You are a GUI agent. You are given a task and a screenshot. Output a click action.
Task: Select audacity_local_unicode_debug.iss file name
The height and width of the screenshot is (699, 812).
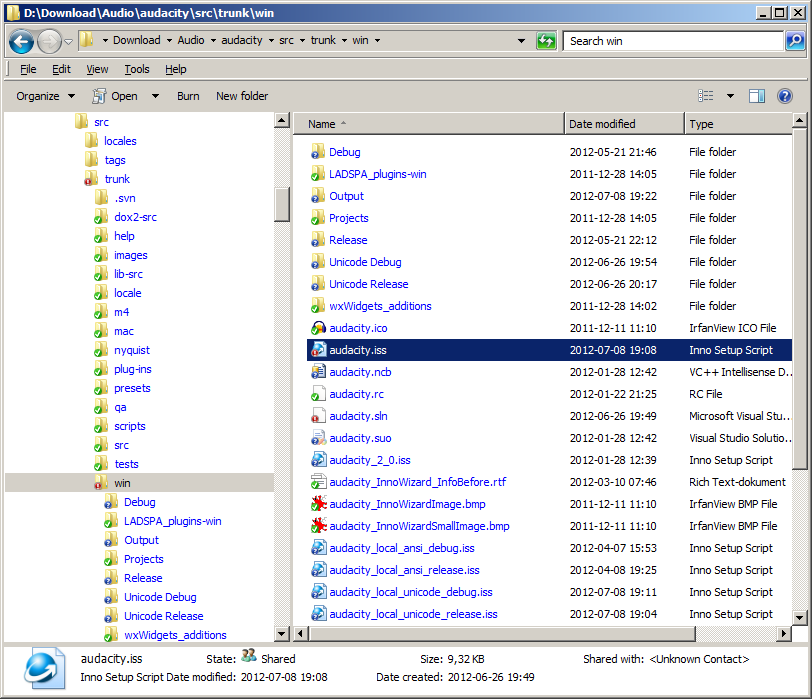411,592
